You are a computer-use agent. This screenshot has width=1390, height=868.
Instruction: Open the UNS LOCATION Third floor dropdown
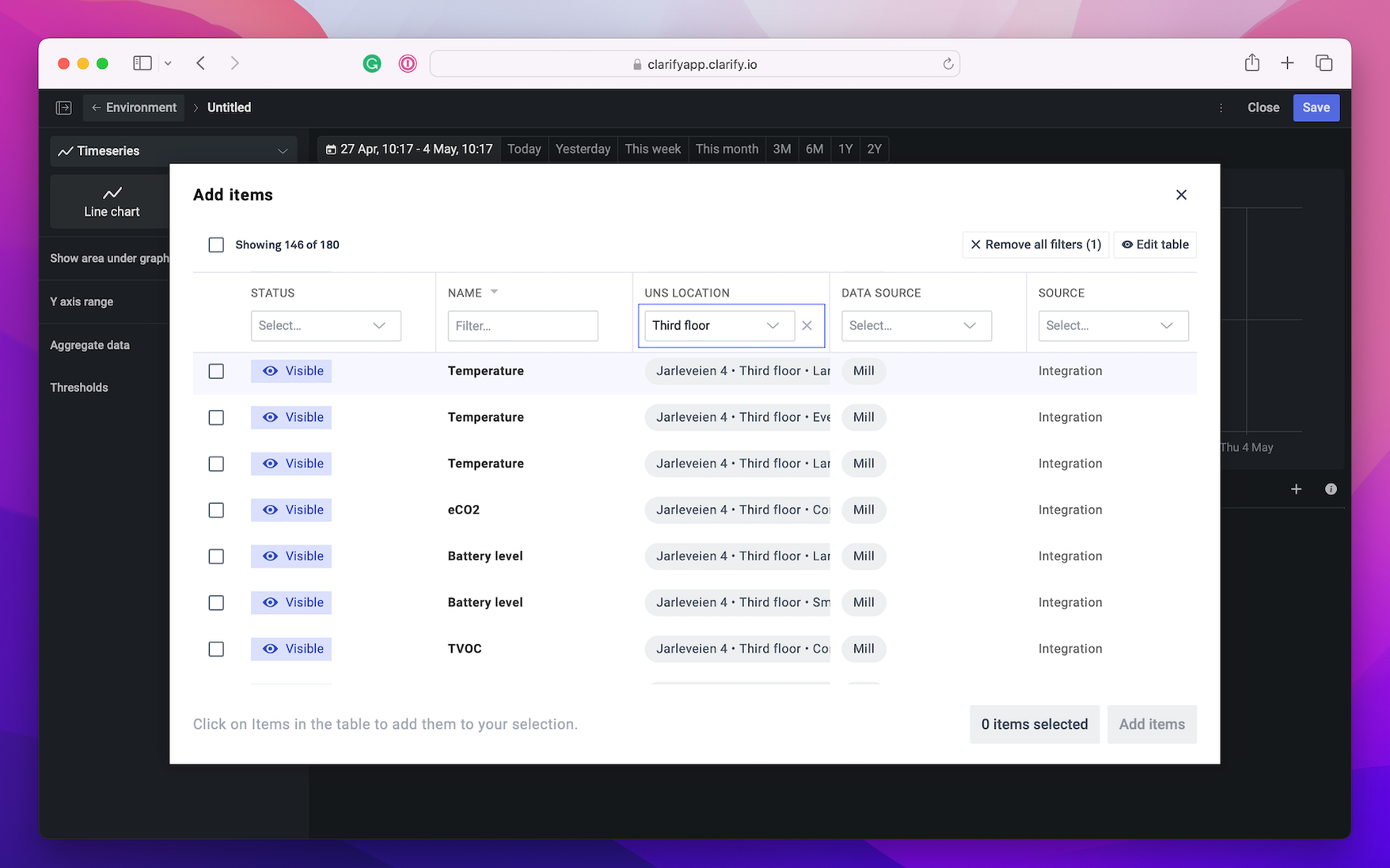coord(719,325)
